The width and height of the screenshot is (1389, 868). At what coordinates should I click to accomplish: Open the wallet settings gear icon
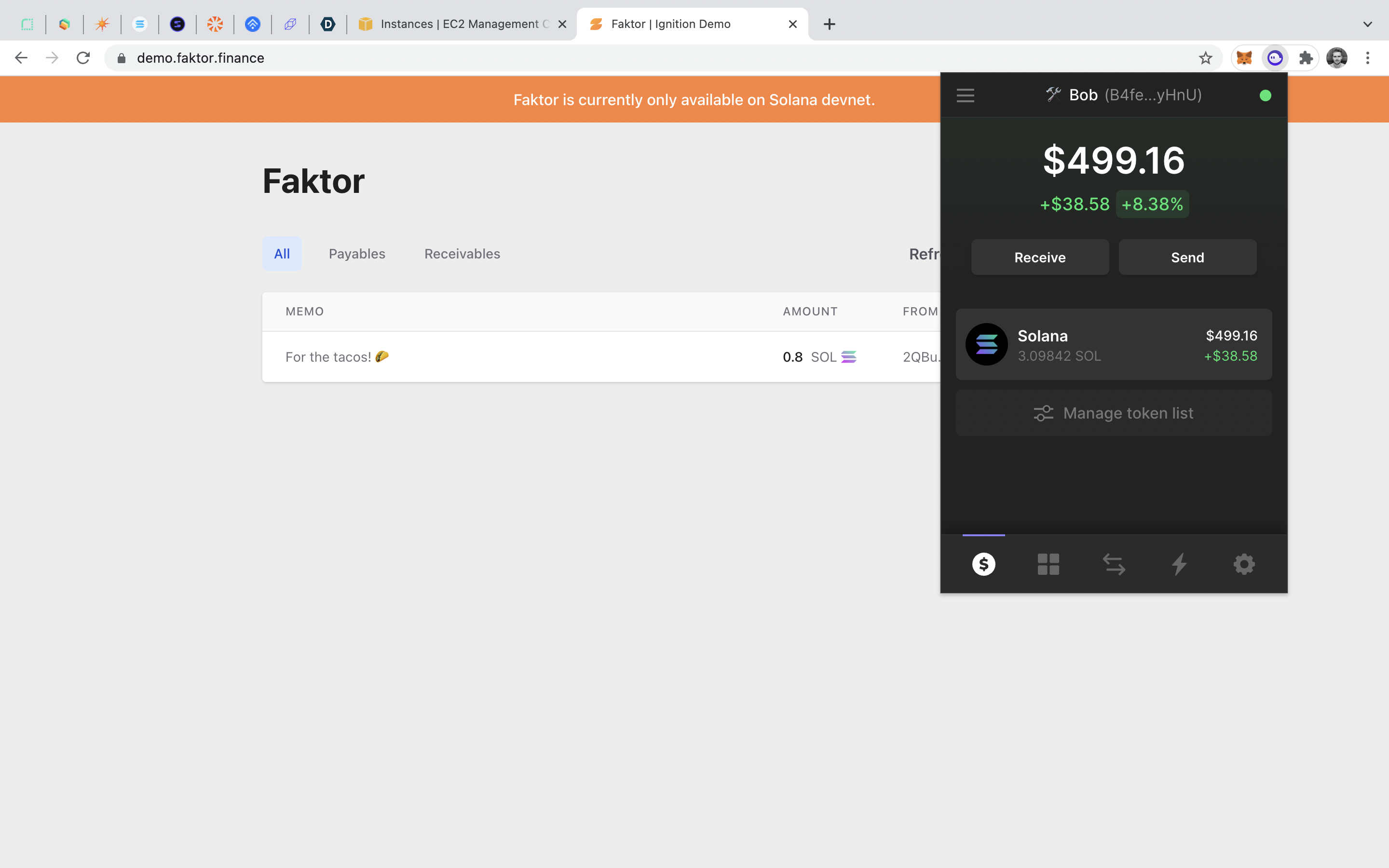click(1244, 564)
